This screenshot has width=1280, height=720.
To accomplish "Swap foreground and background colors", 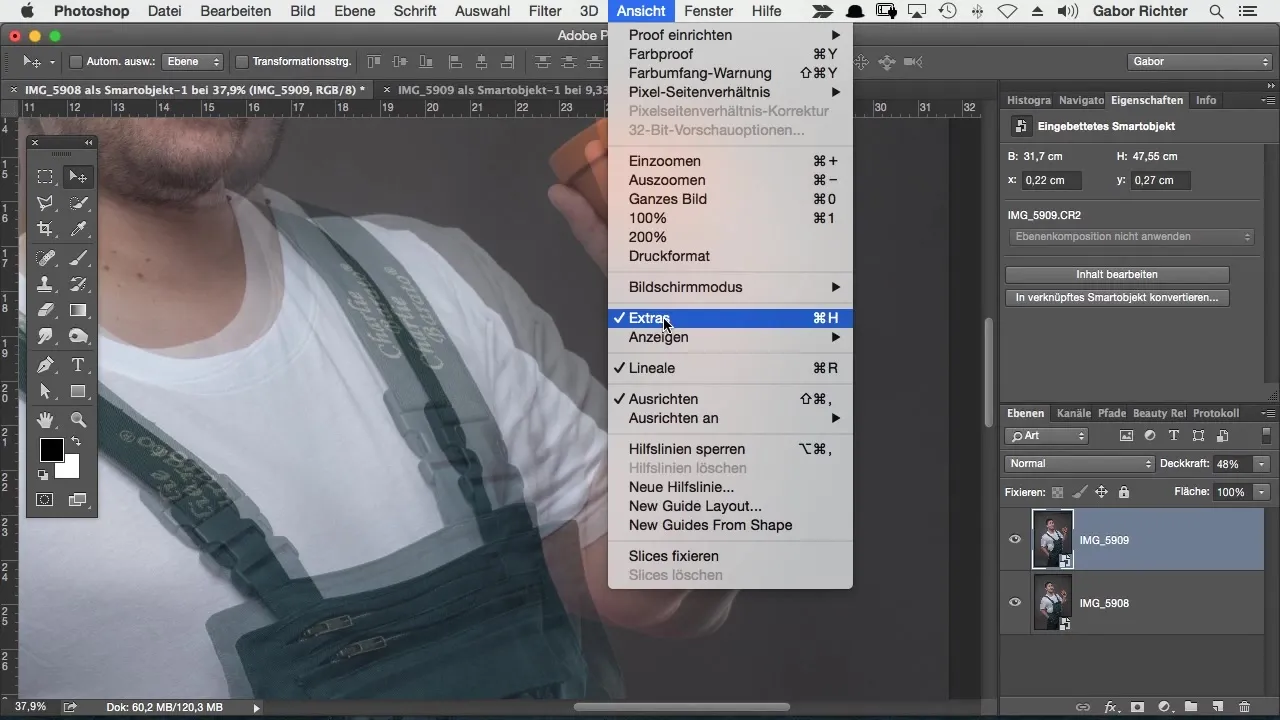I will (x=75, y=442).
